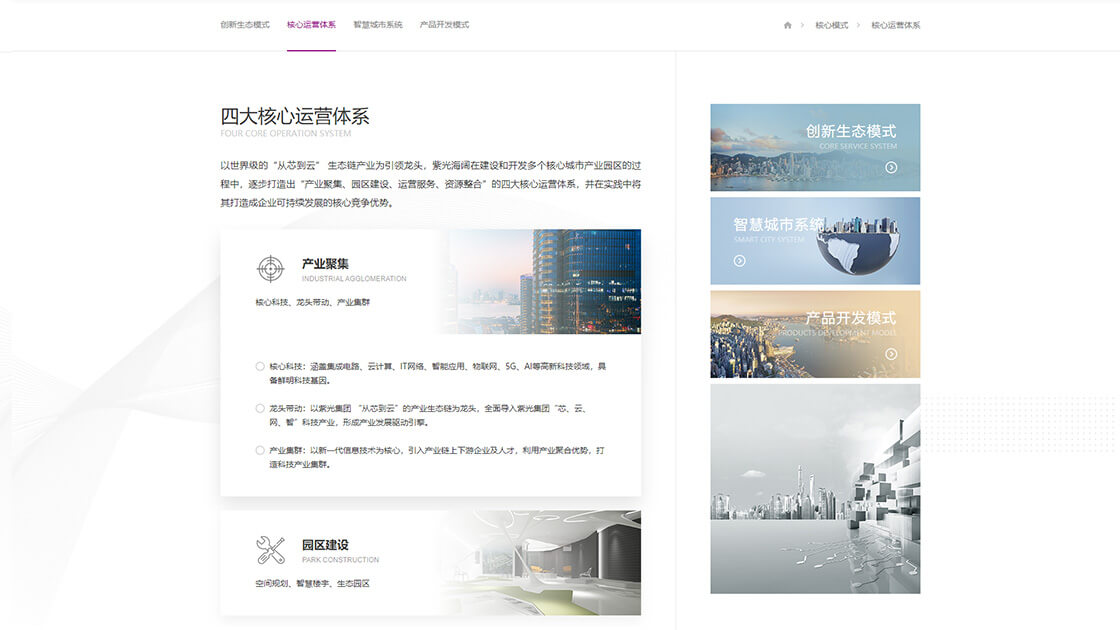Select the circle bullet before 产业集群
This screenshot has width=1120, height=630.
pos(260,450)
